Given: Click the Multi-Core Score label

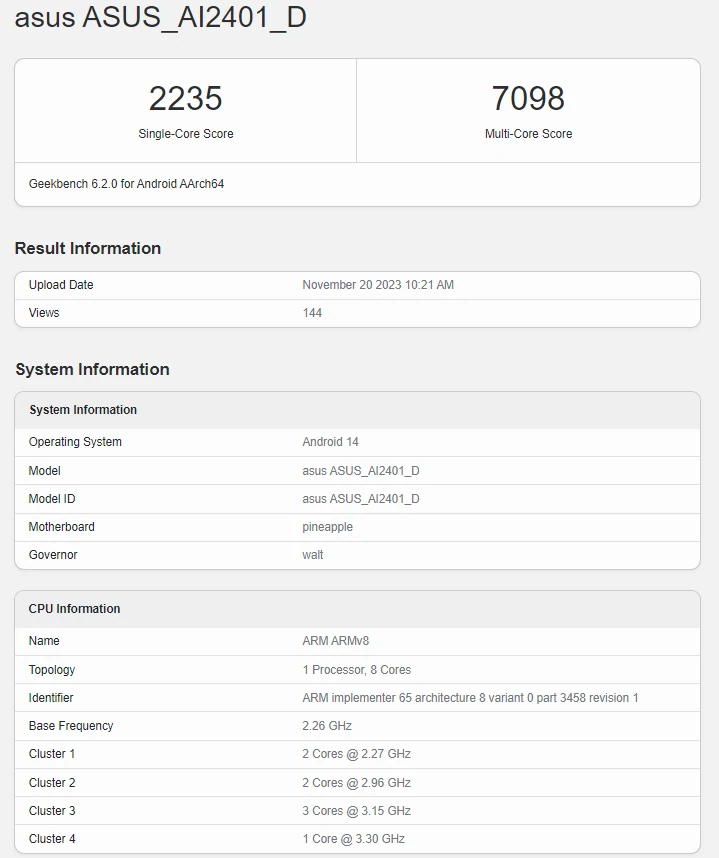Looking at the screenshot, I should 528,134.
